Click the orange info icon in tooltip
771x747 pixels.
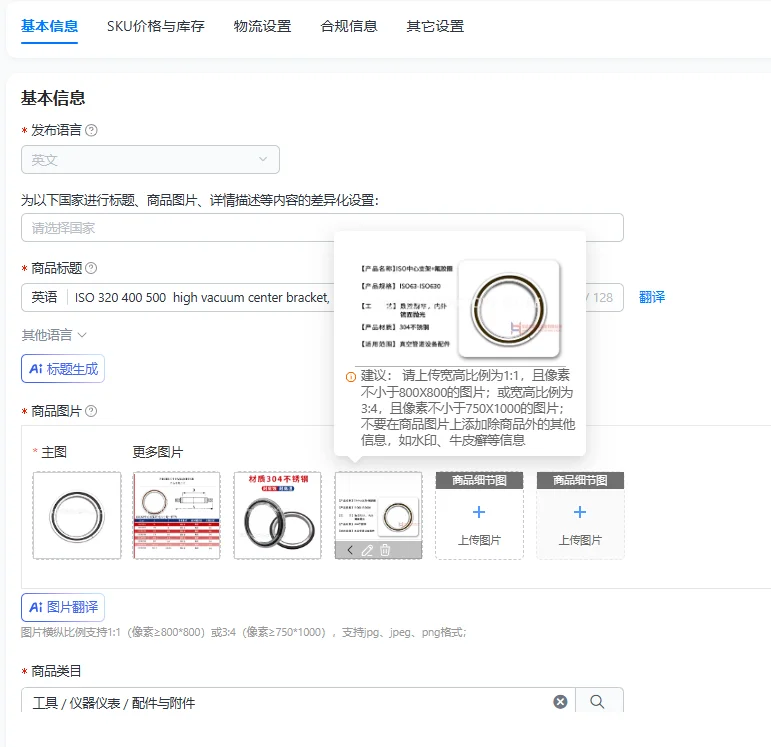pyautogui.click(x=351, y=377)
